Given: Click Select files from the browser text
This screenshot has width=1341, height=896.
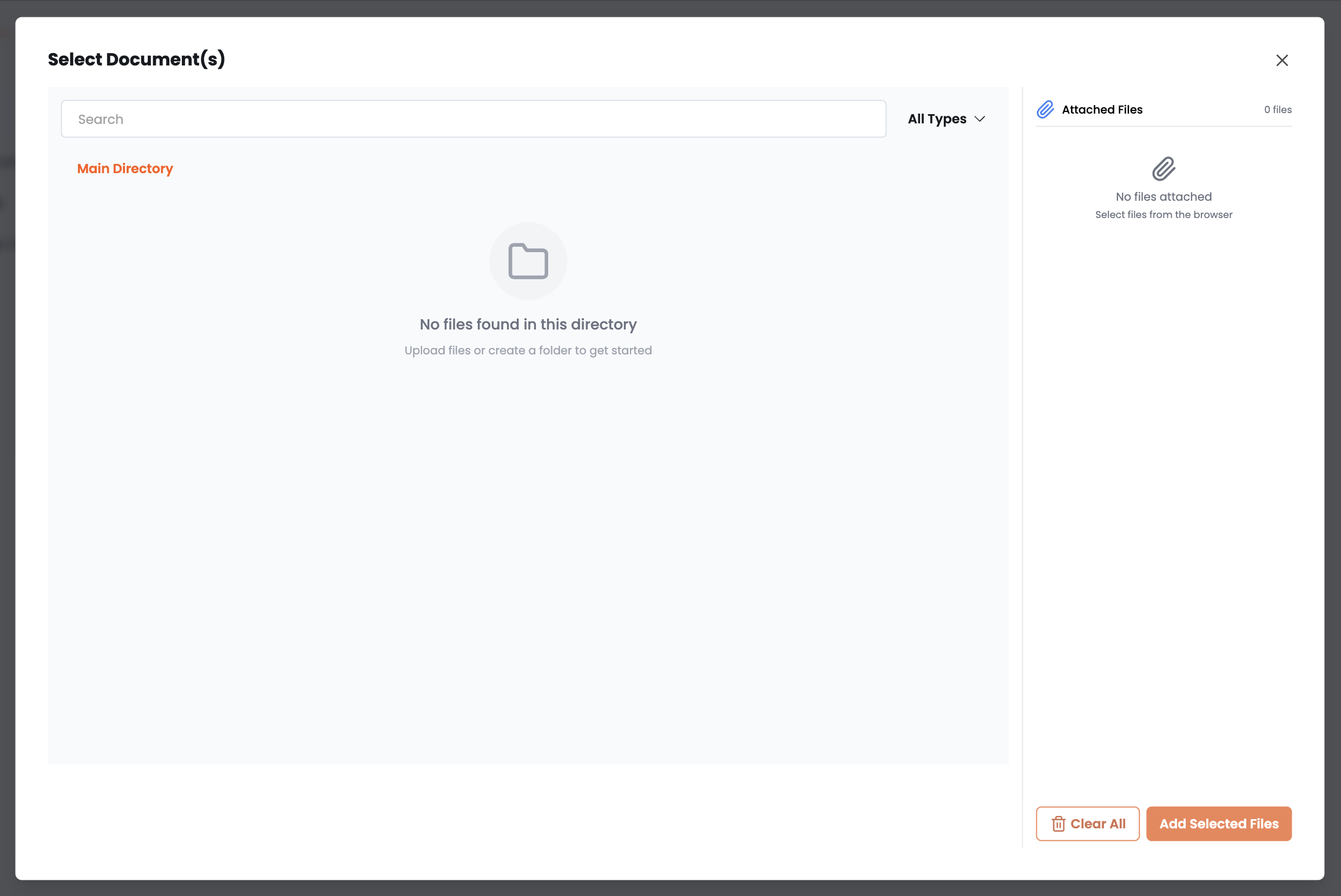Looking at the screenshot, I should coord(1163,214).
